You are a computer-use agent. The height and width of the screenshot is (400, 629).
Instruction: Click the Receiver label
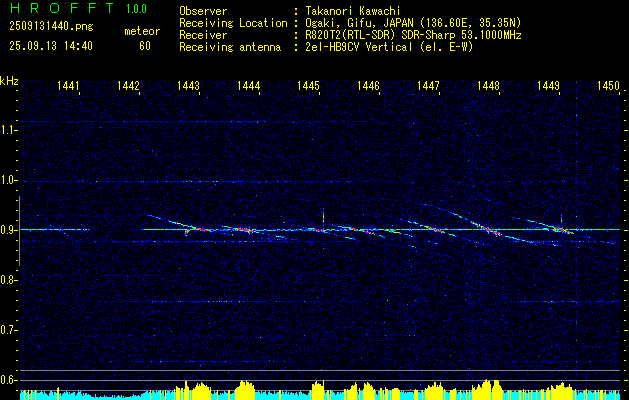[x=203, y=35]
